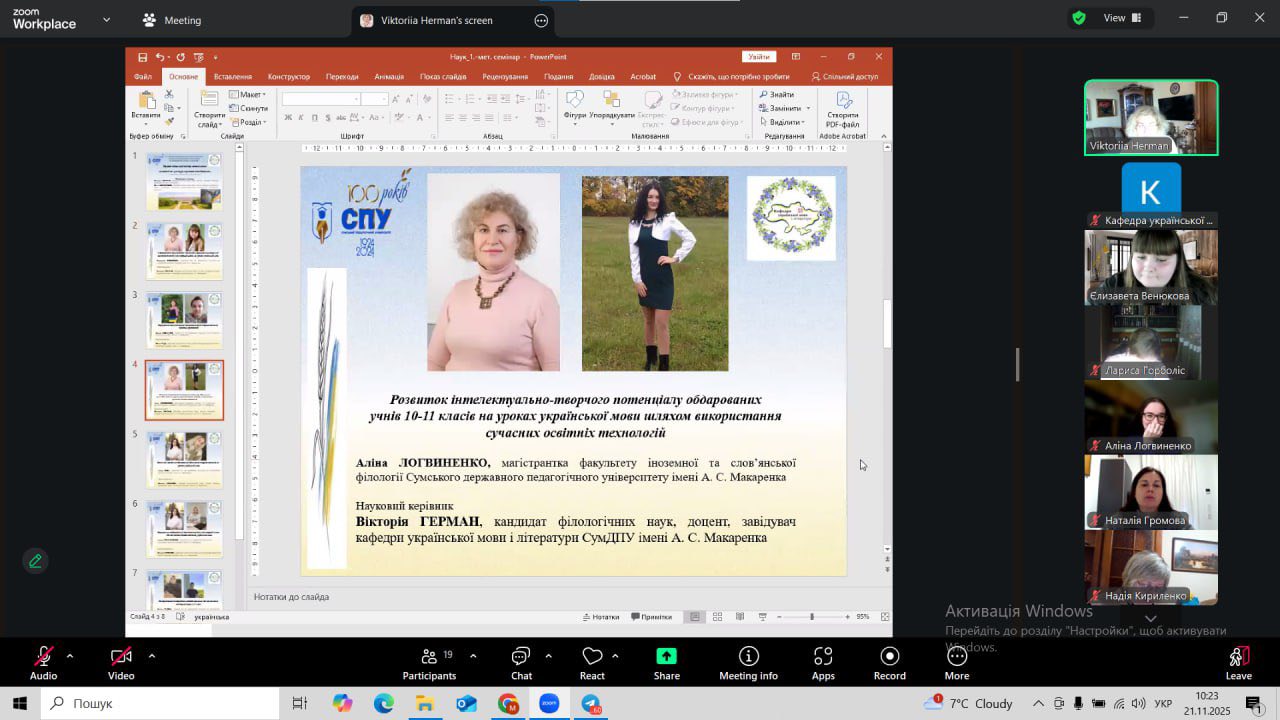The width and height of the screenshot is (1280, 720).
Task: Open the Participants panel
Action: [429, 662]
